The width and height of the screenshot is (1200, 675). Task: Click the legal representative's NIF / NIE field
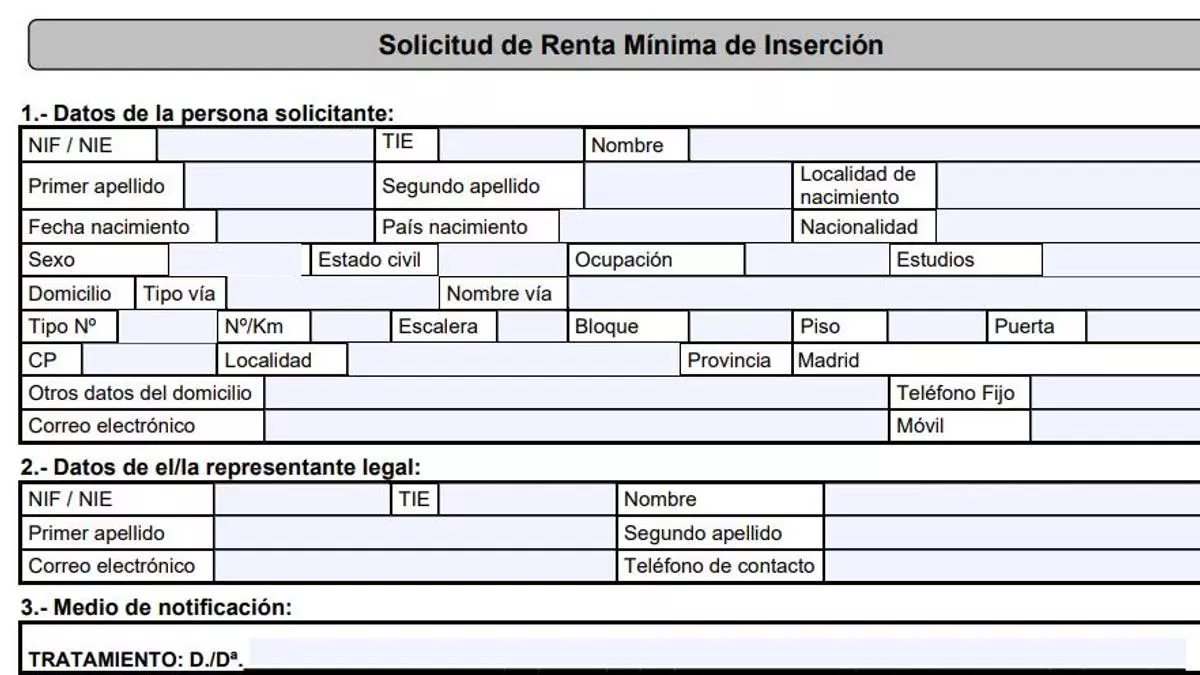point(300,499)
